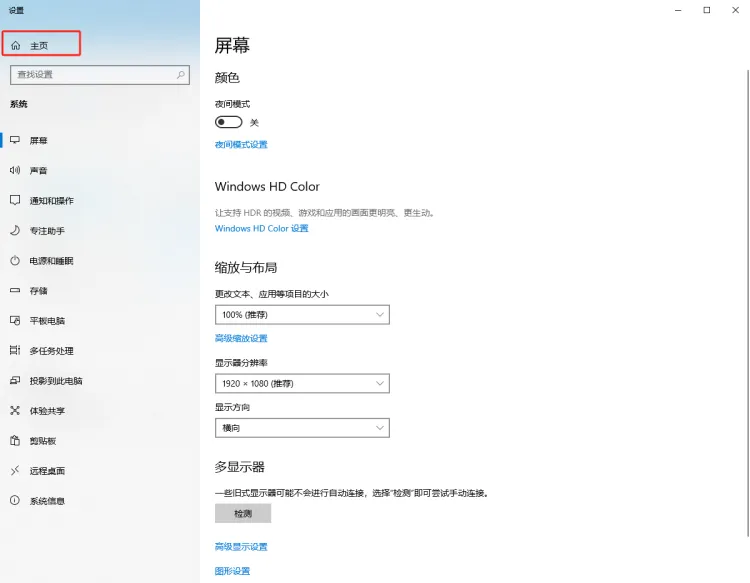Click the 多任务处理 icon

(x=15, y=350)
